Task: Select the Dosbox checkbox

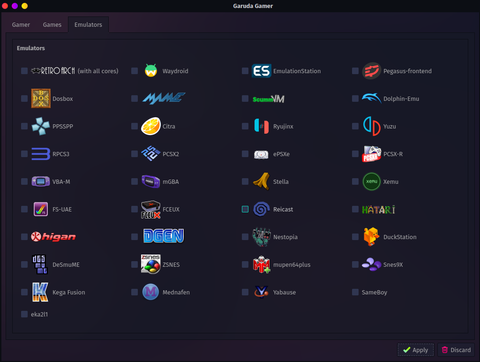Action: point(24,98)
